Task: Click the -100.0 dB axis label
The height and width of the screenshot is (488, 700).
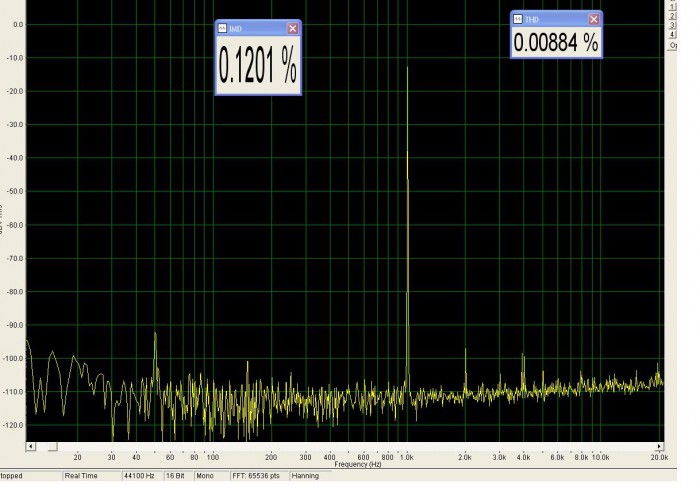Action: pos(14,358)
